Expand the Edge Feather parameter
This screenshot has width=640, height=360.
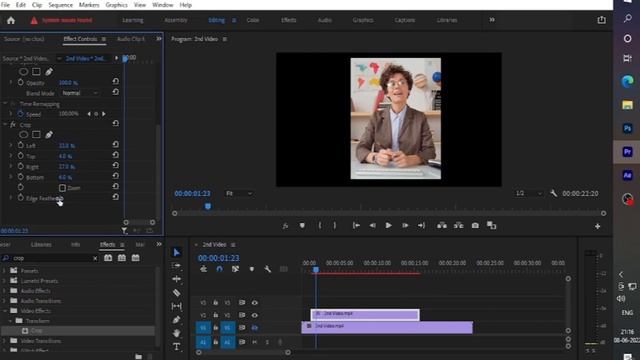[x=11, y=198]
